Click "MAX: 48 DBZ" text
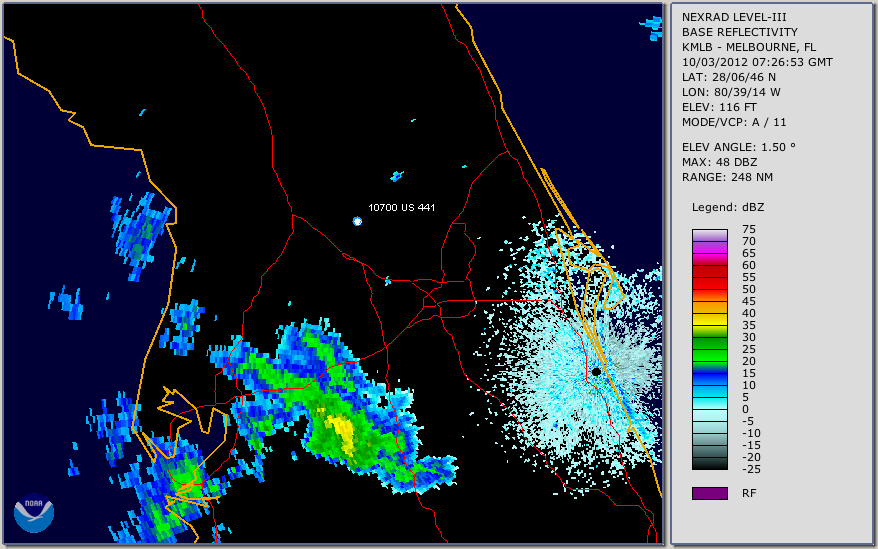 pyautogui.click(x=719, y=162)
